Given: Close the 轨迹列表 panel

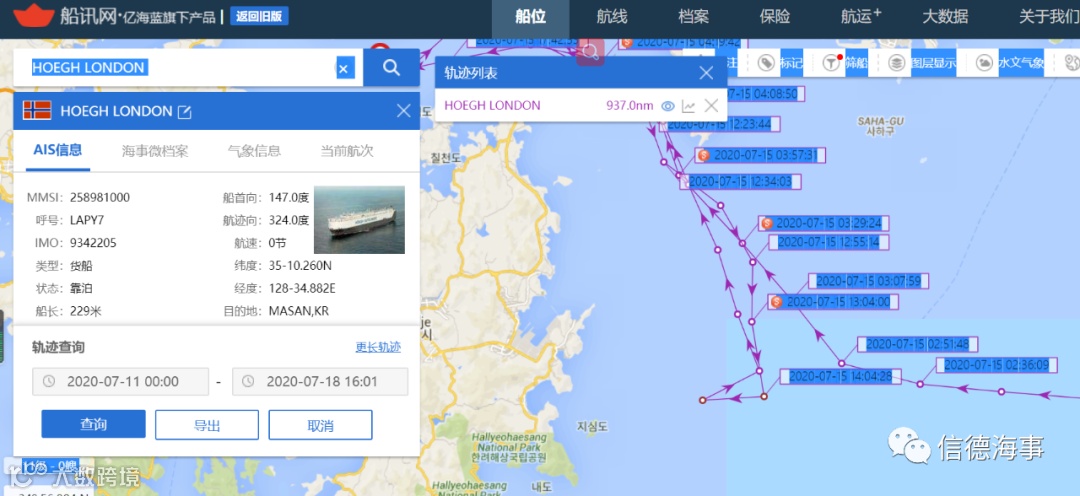Looking at the screenshot, I should (706, 73).
